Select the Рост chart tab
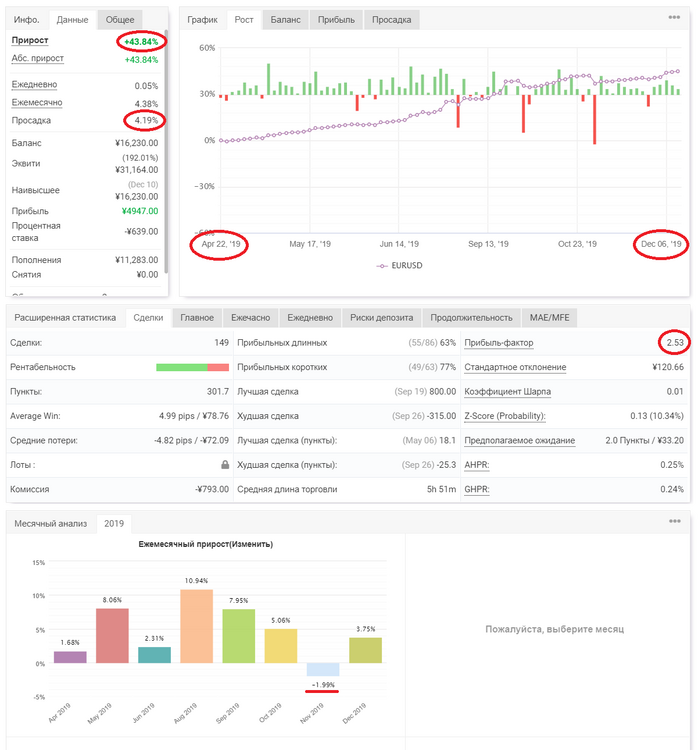 click(244, 20)
